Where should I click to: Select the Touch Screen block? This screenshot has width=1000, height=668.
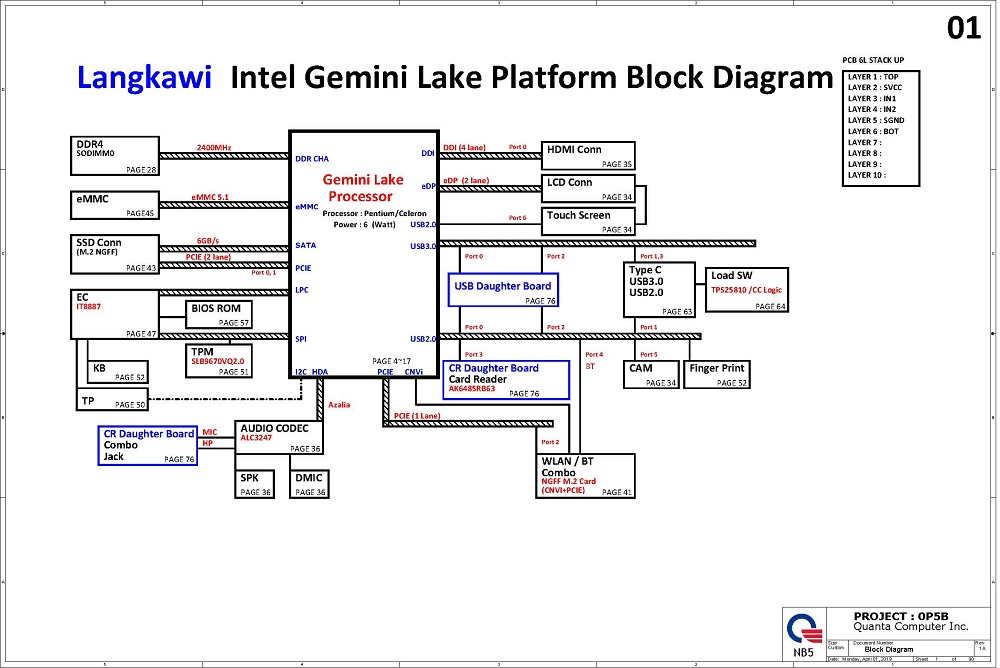coord(588,221)
